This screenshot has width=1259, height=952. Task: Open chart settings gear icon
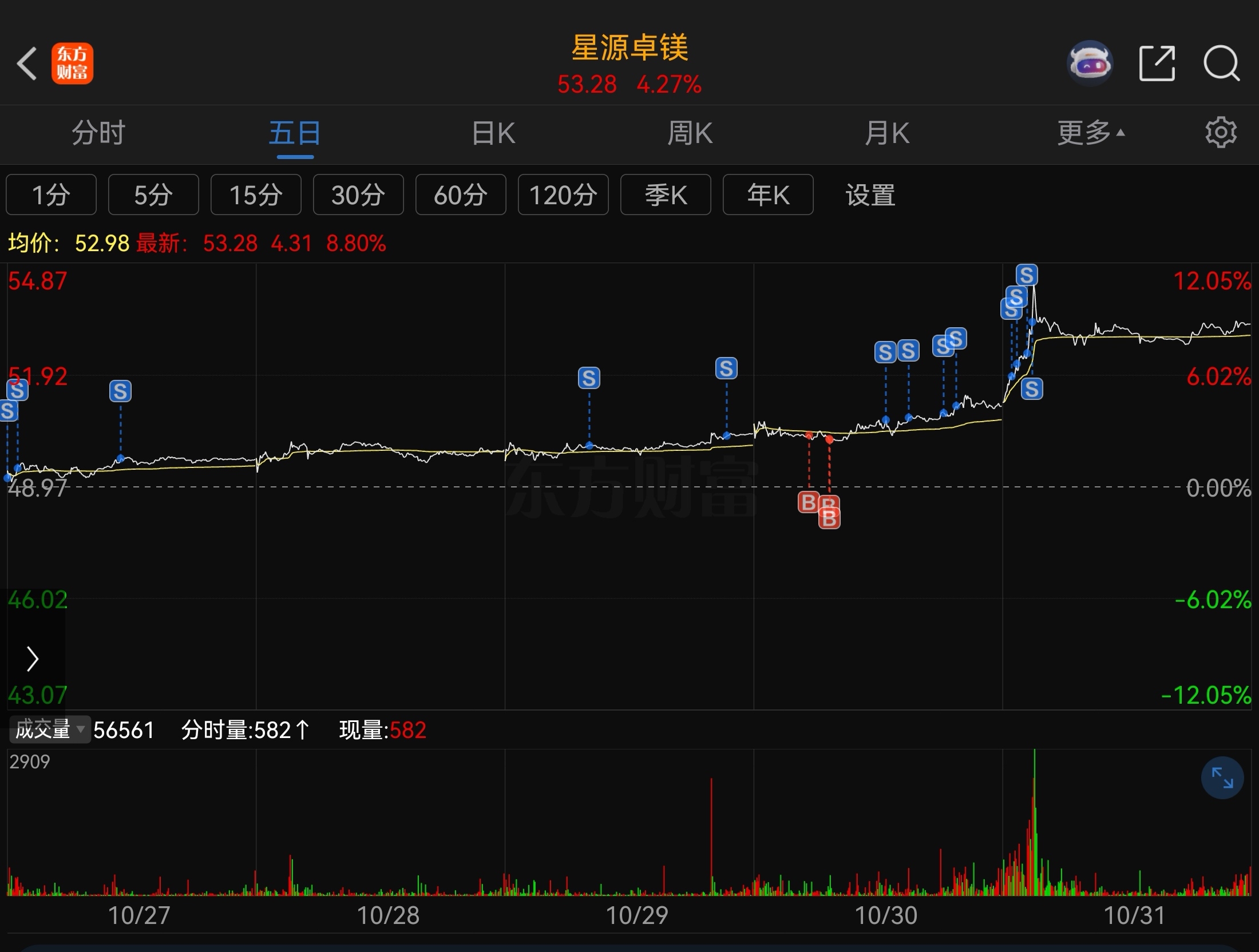pos(1221,133)
